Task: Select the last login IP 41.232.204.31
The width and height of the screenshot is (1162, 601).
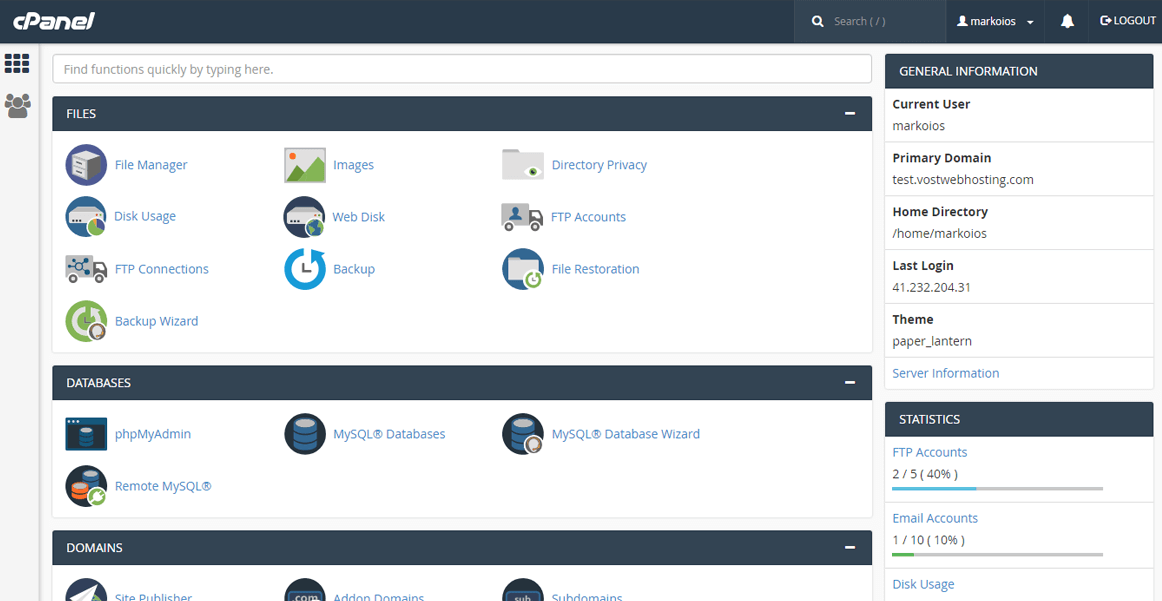Action: click(931, 287)
